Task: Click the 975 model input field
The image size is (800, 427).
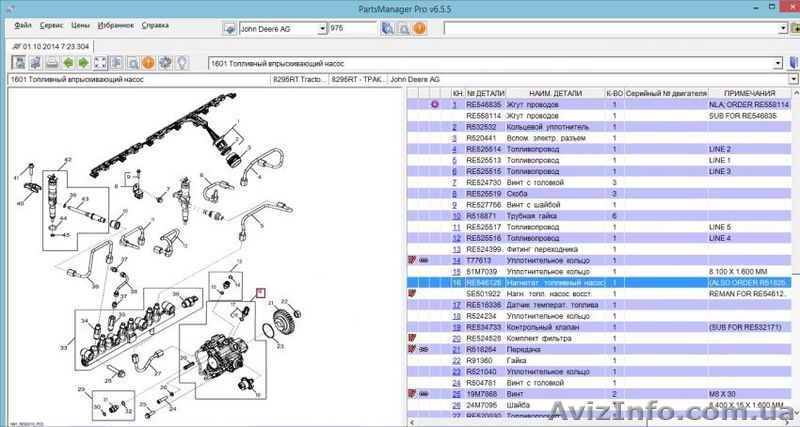Action: 350,29
